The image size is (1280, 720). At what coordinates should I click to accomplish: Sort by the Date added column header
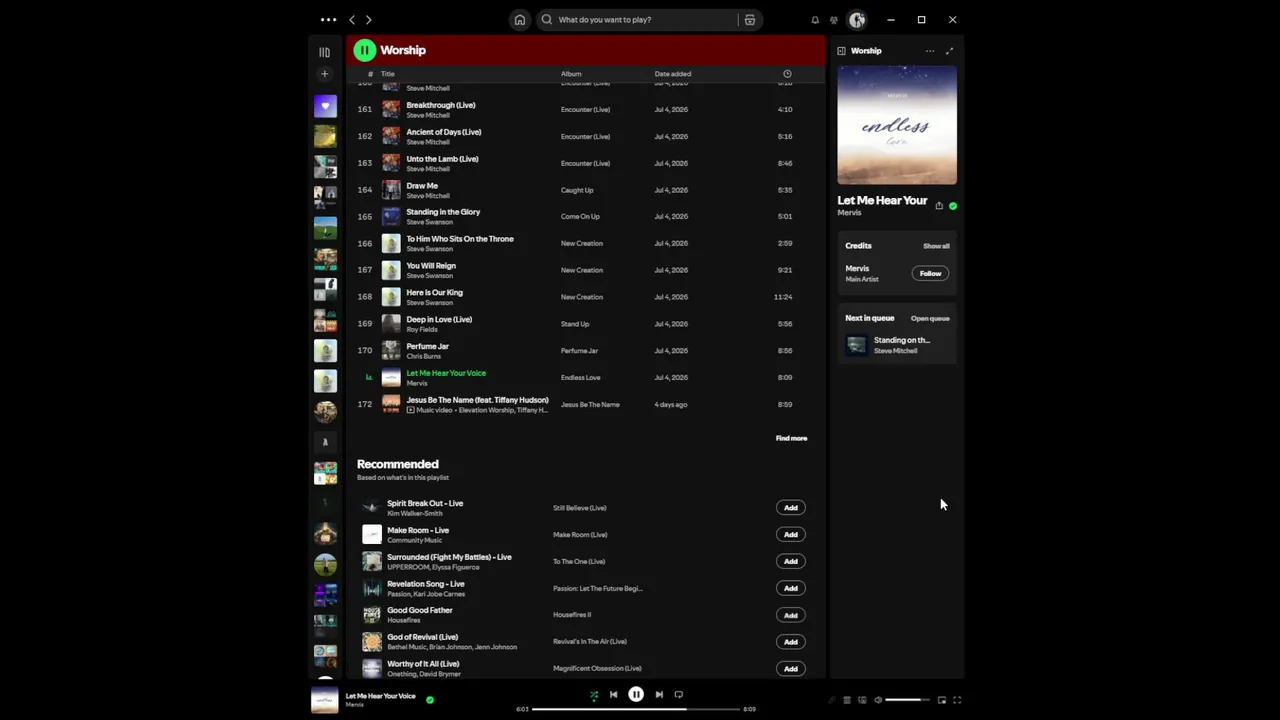673,74
